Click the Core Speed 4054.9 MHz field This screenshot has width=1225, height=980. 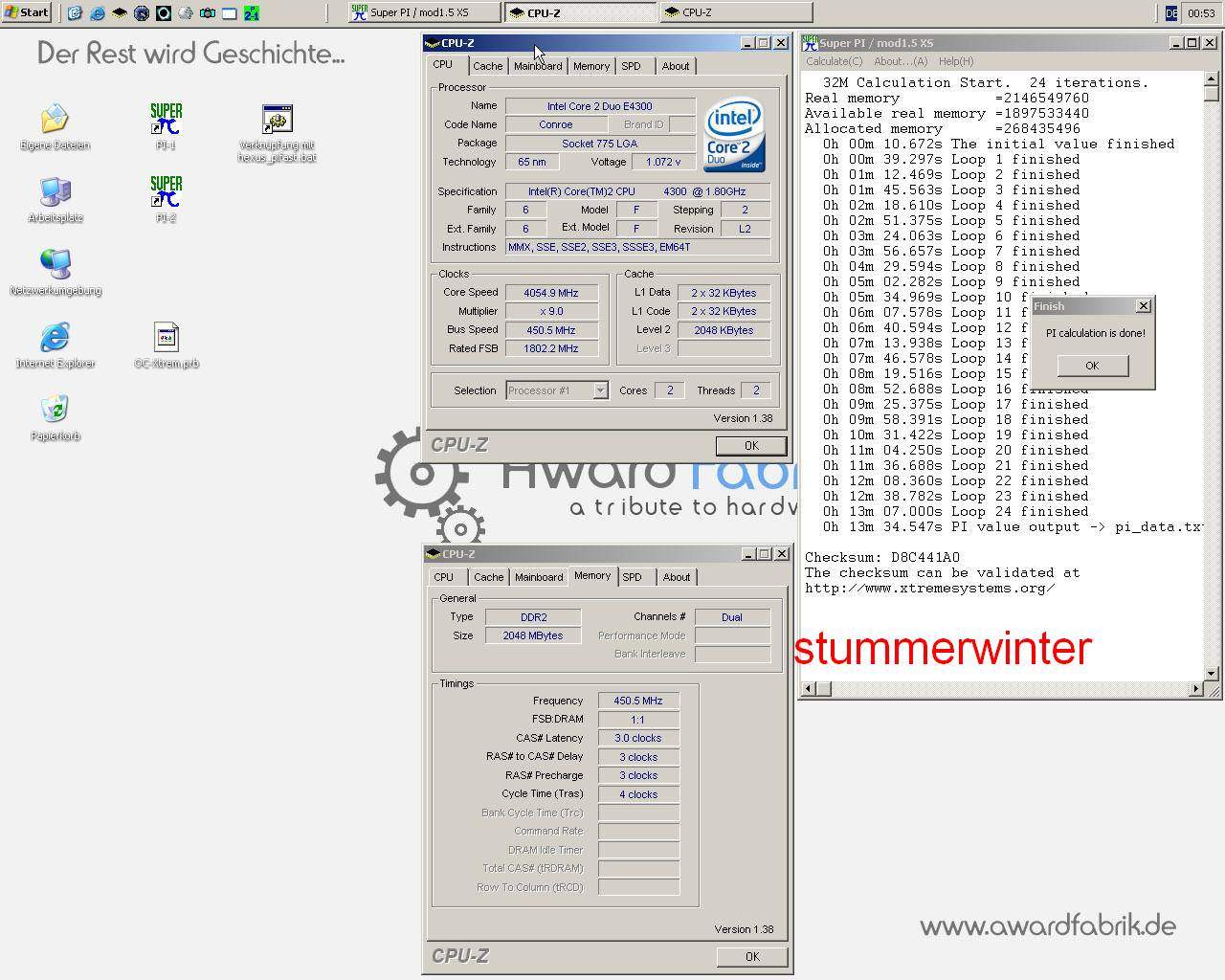click(551, 293)
